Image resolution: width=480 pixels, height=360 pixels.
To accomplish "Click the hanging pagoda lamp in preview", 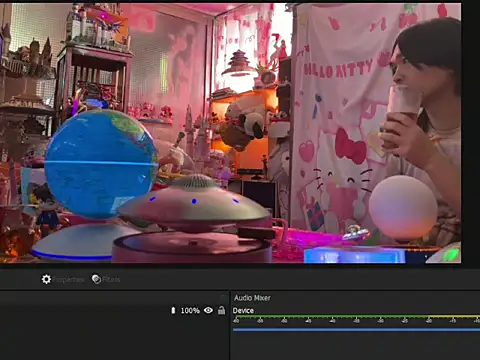I will coord(239,63).
